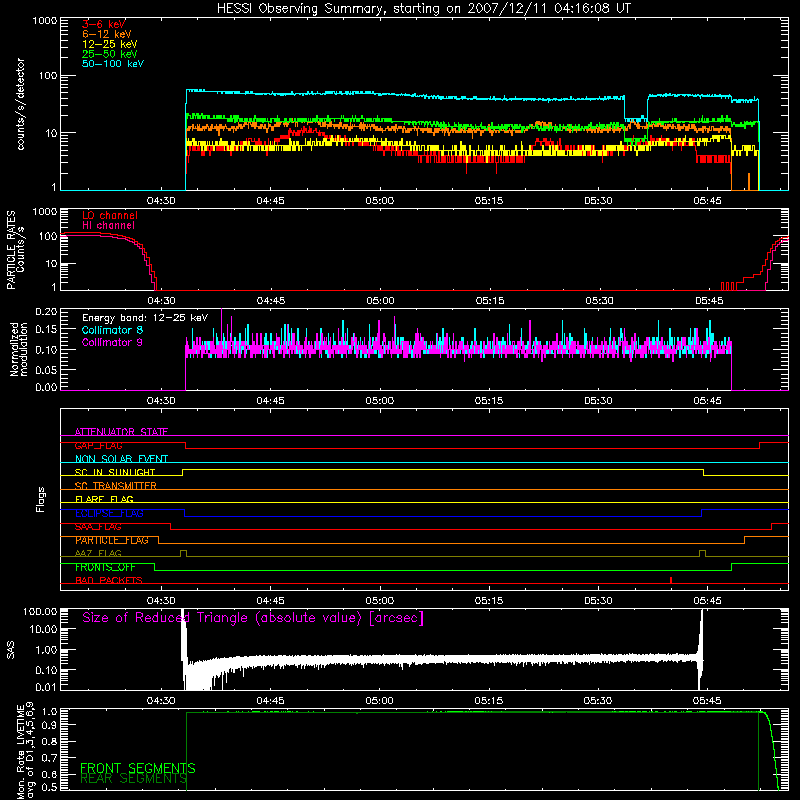Click the orange 6-12 keV legend label
800x800 pixels.
(107, 34)
